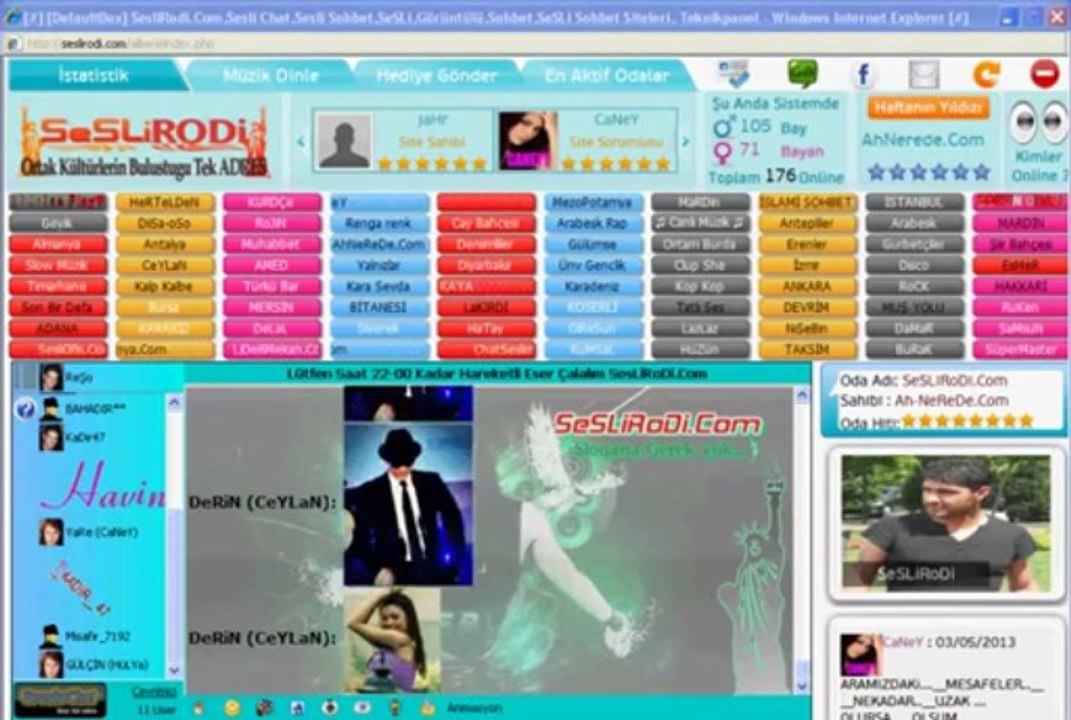Join the Muhabbet room
1071x720 pixels.
(272, 244)
